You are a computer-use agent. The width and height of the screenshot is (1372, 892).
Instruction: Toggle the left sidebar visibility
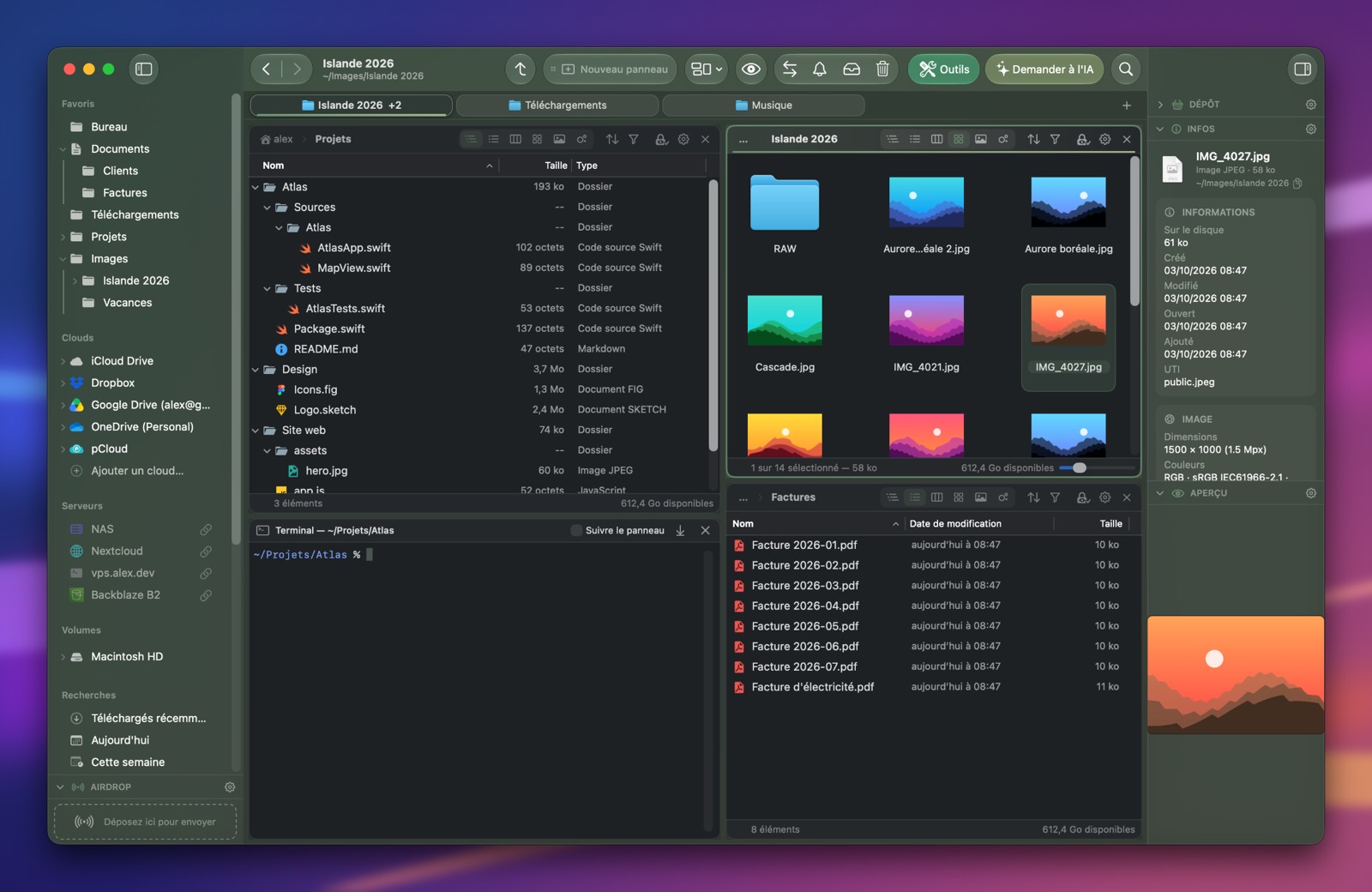point(144,69)
